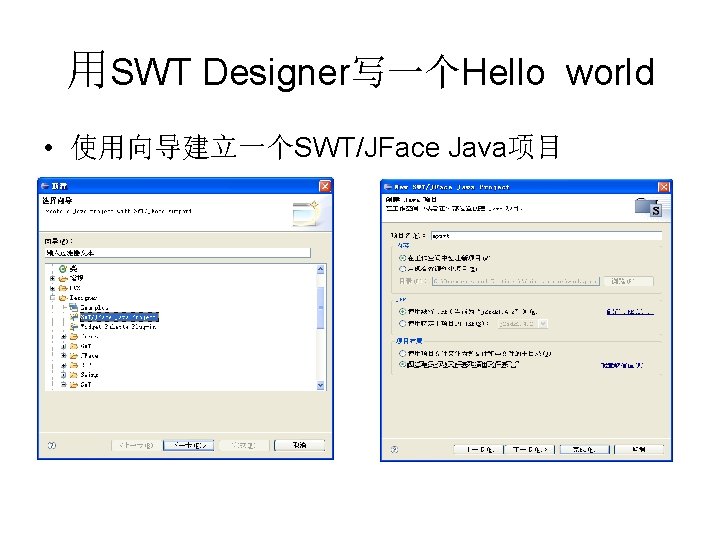Click Cancel button in left wizard dialog

[x=299, y=445]
